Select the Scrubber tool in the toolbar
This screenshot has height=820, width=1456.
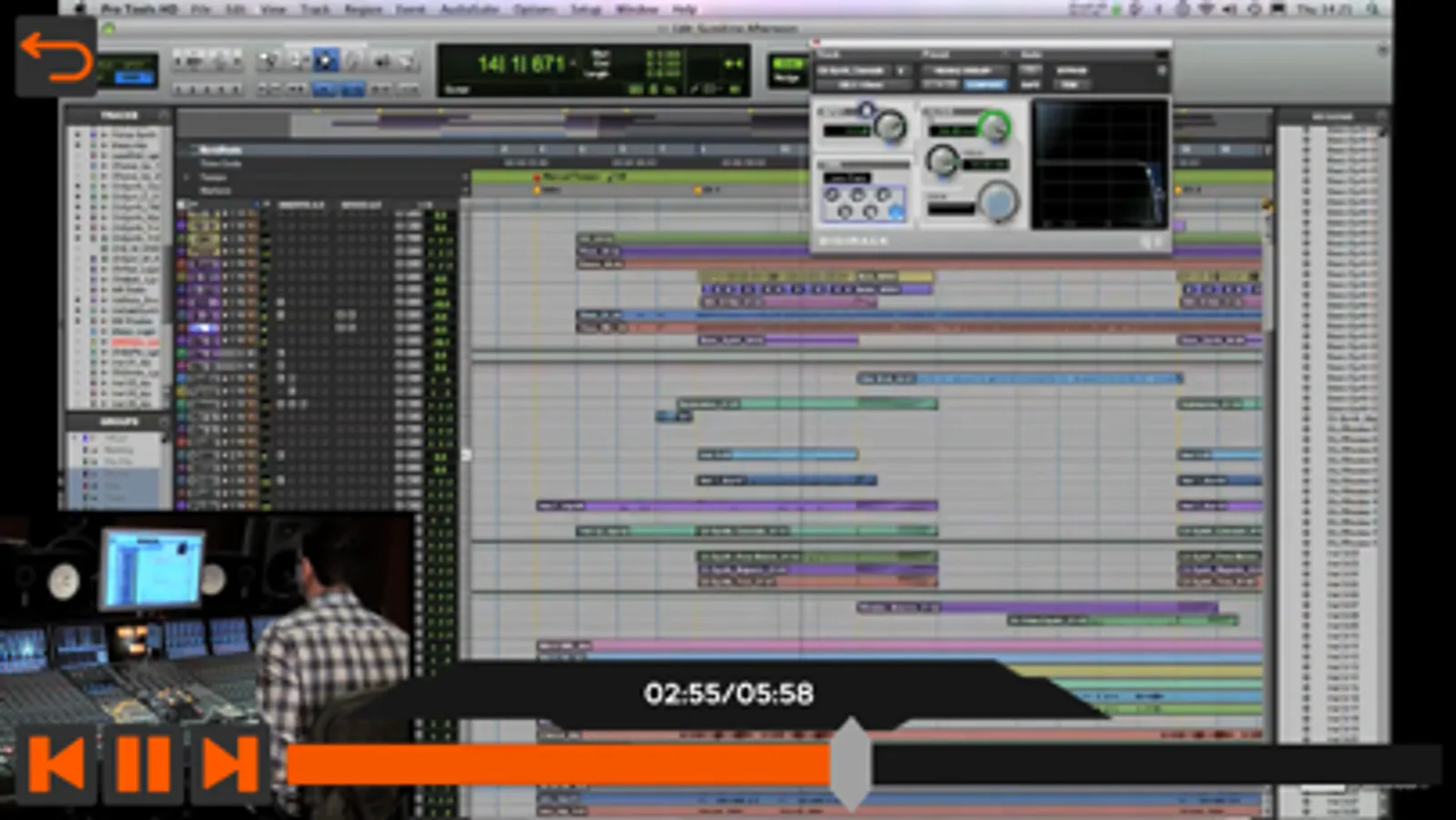coord(382,61)
